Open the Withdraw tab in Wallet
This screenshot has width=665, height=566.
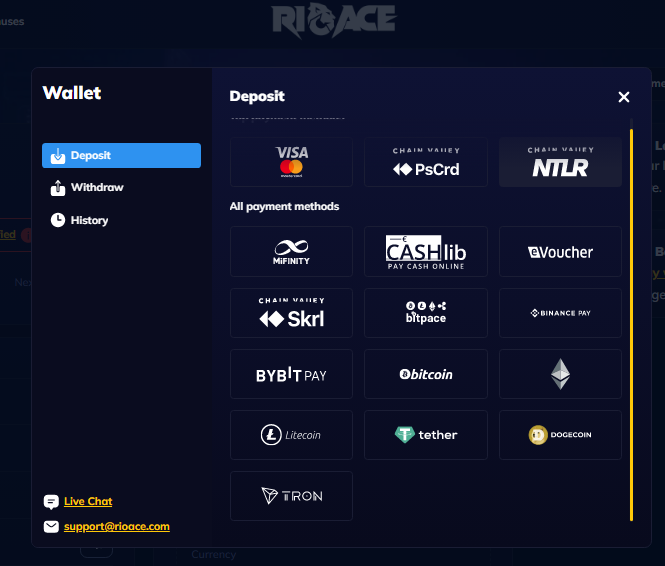(x=97, y=188)
